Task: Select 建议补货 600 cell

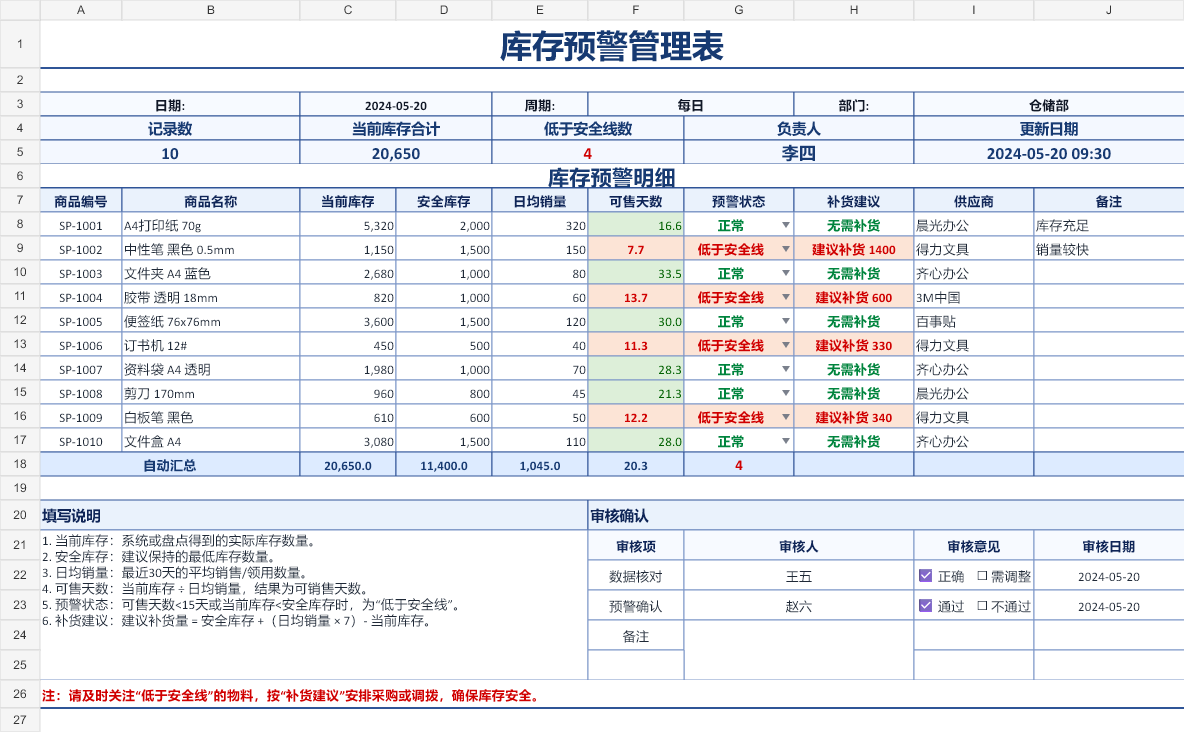Action: (x=853, y=298)
